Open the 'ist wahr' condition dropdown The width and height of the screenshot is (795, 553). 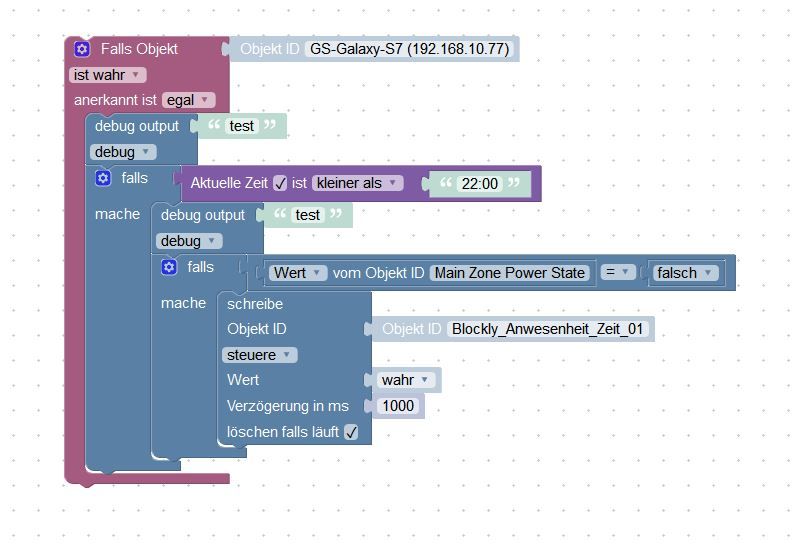point(107,75)
